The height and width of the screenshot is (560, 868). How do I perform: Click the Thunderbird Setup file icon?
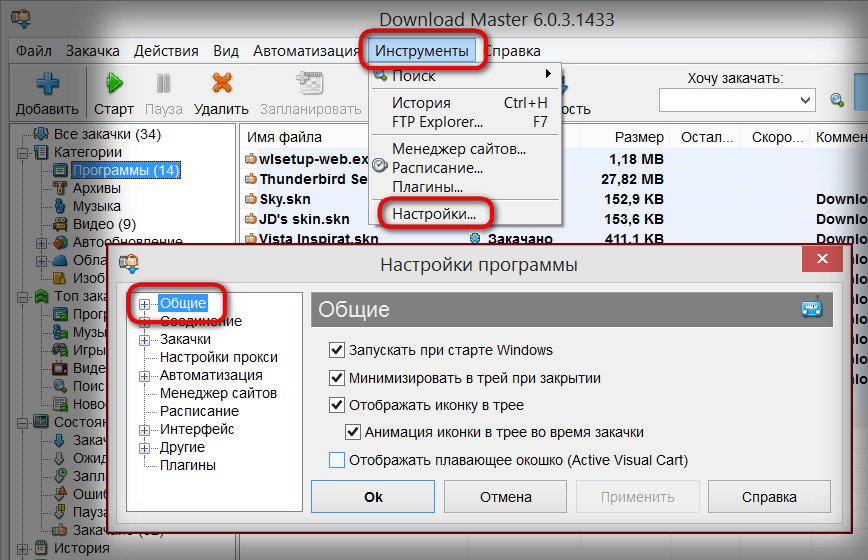point(251,179)
